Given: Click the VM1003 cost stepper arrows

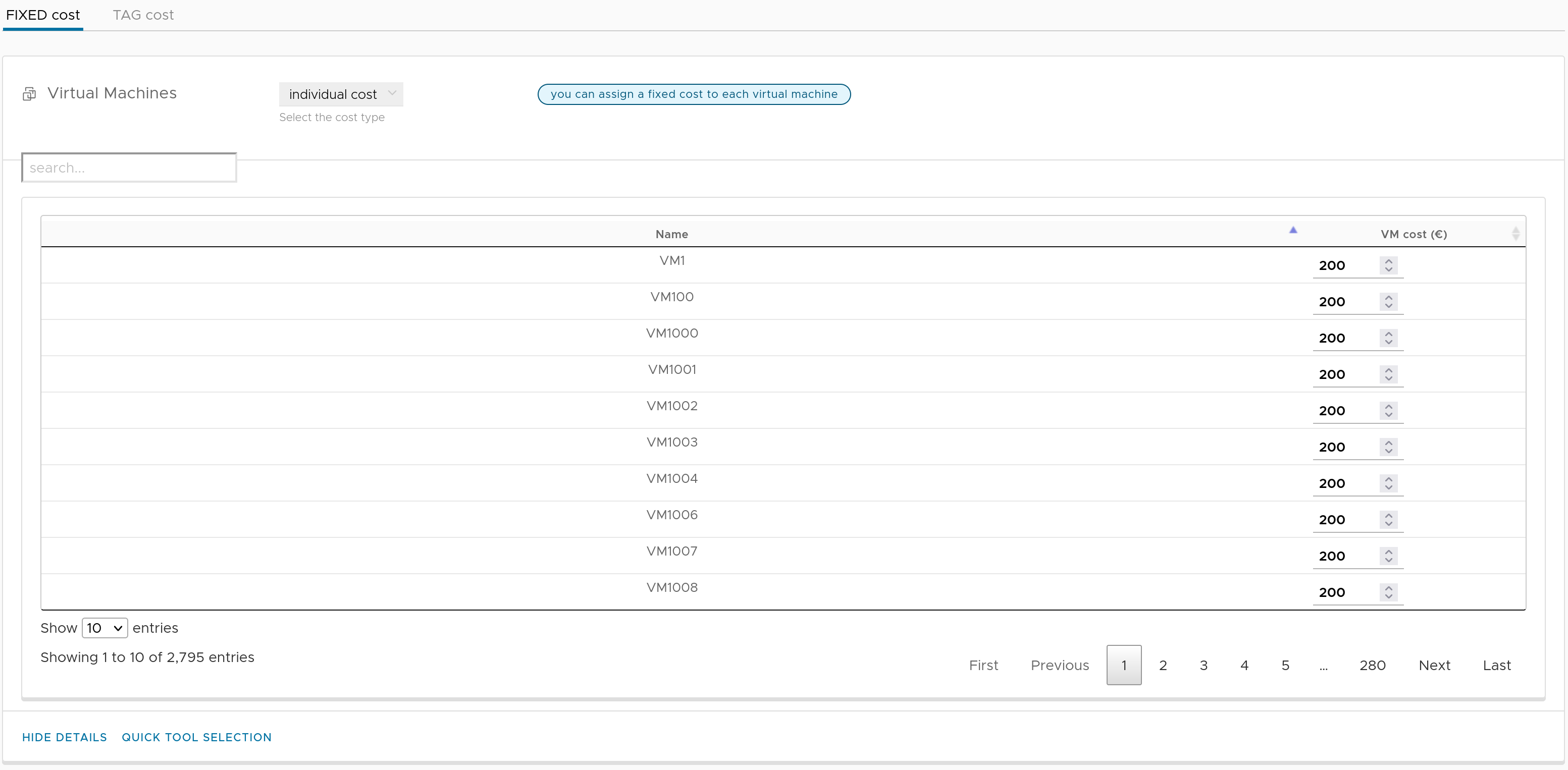Looking at the screenshot, I should [1388, 448].
